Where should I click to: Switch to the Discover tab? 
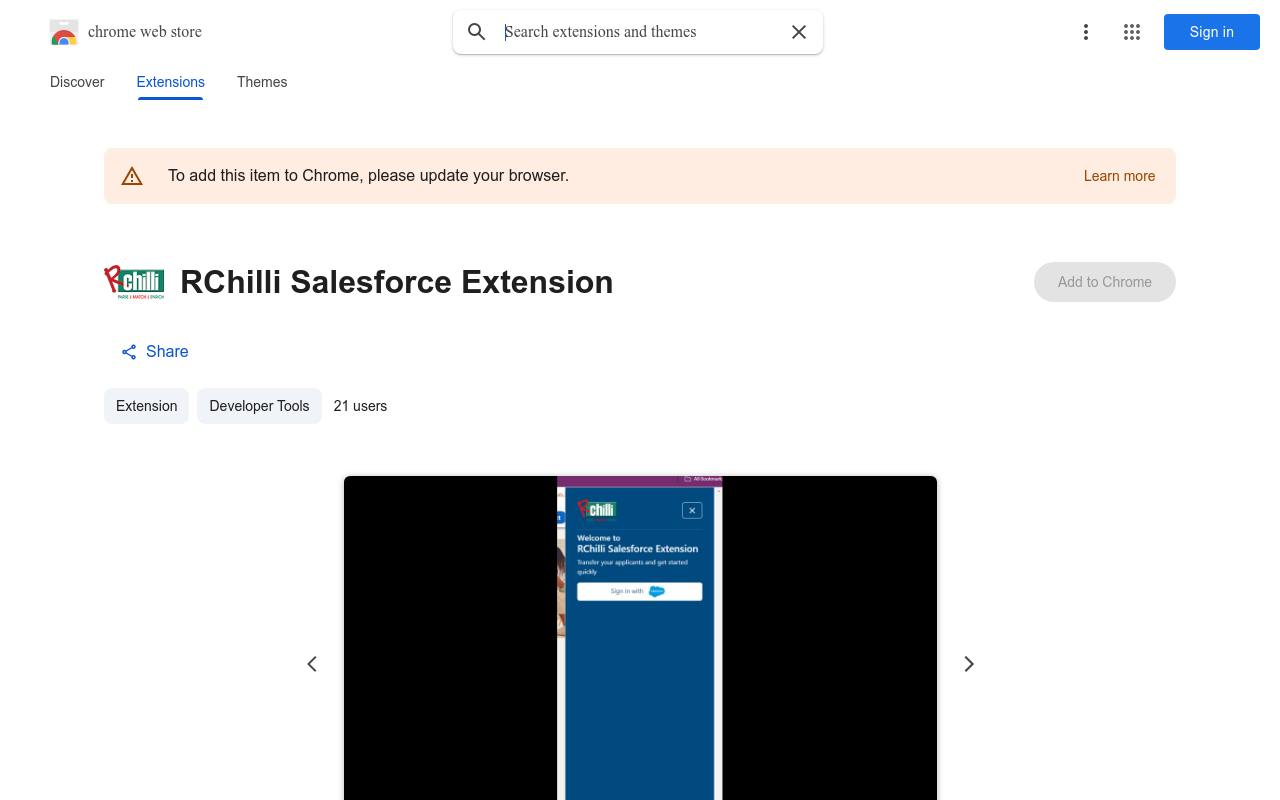coord(77,82)
